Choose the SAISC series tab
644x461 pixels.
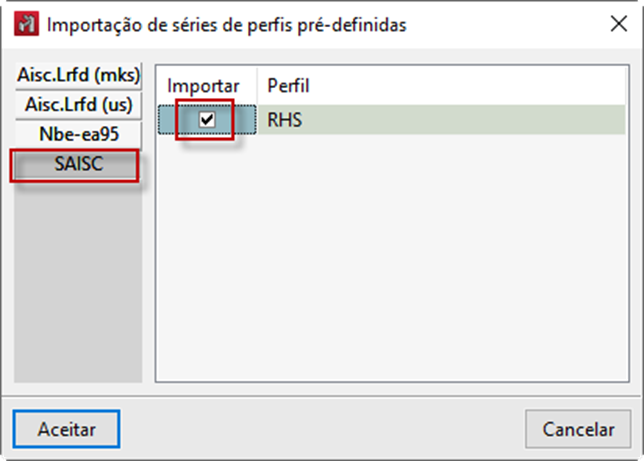click(76, 165)
